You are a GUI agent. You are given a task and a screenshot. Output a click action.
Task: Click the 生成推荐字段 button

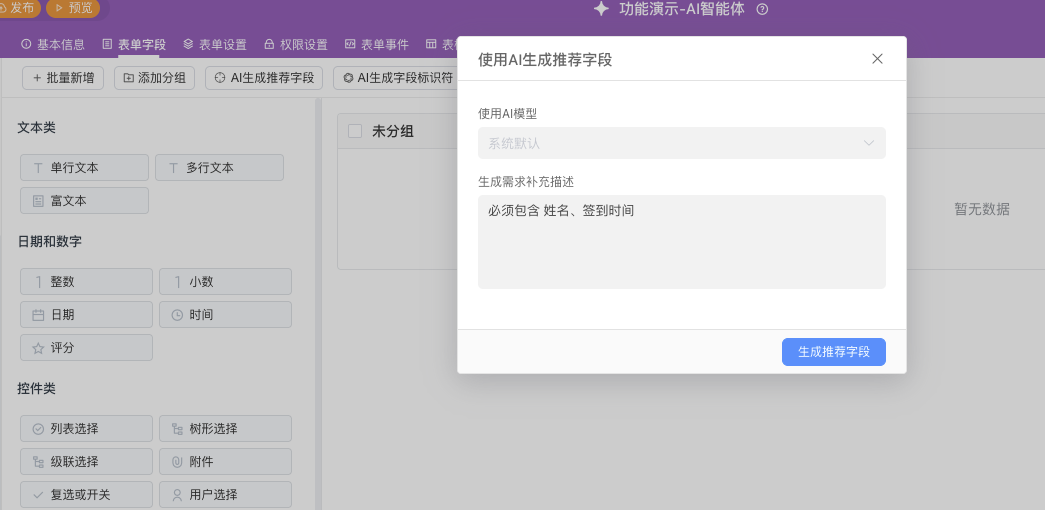point(834,352)
